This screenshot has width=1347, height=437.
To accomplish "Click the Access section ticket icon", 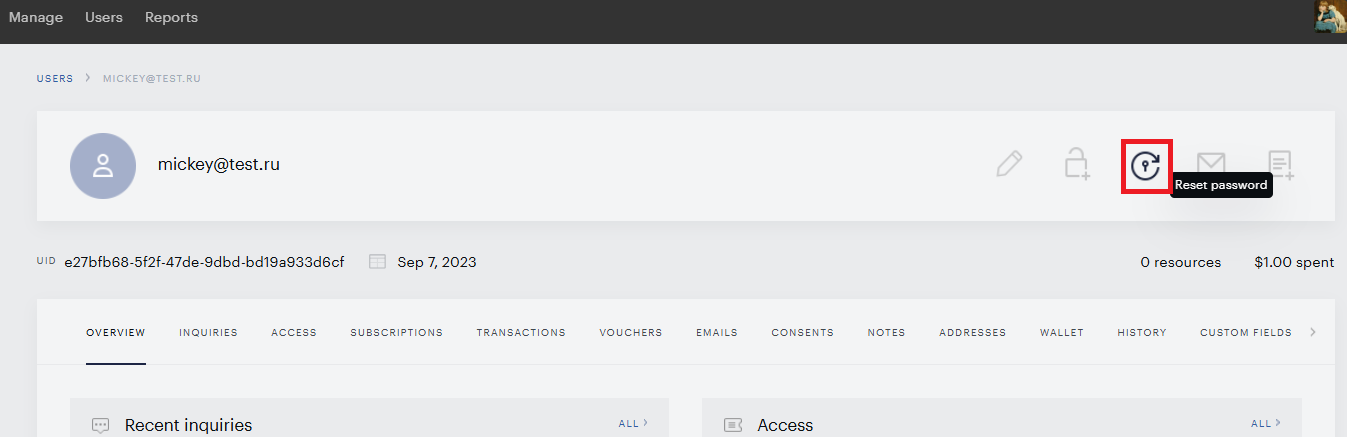I will (733, 425).
